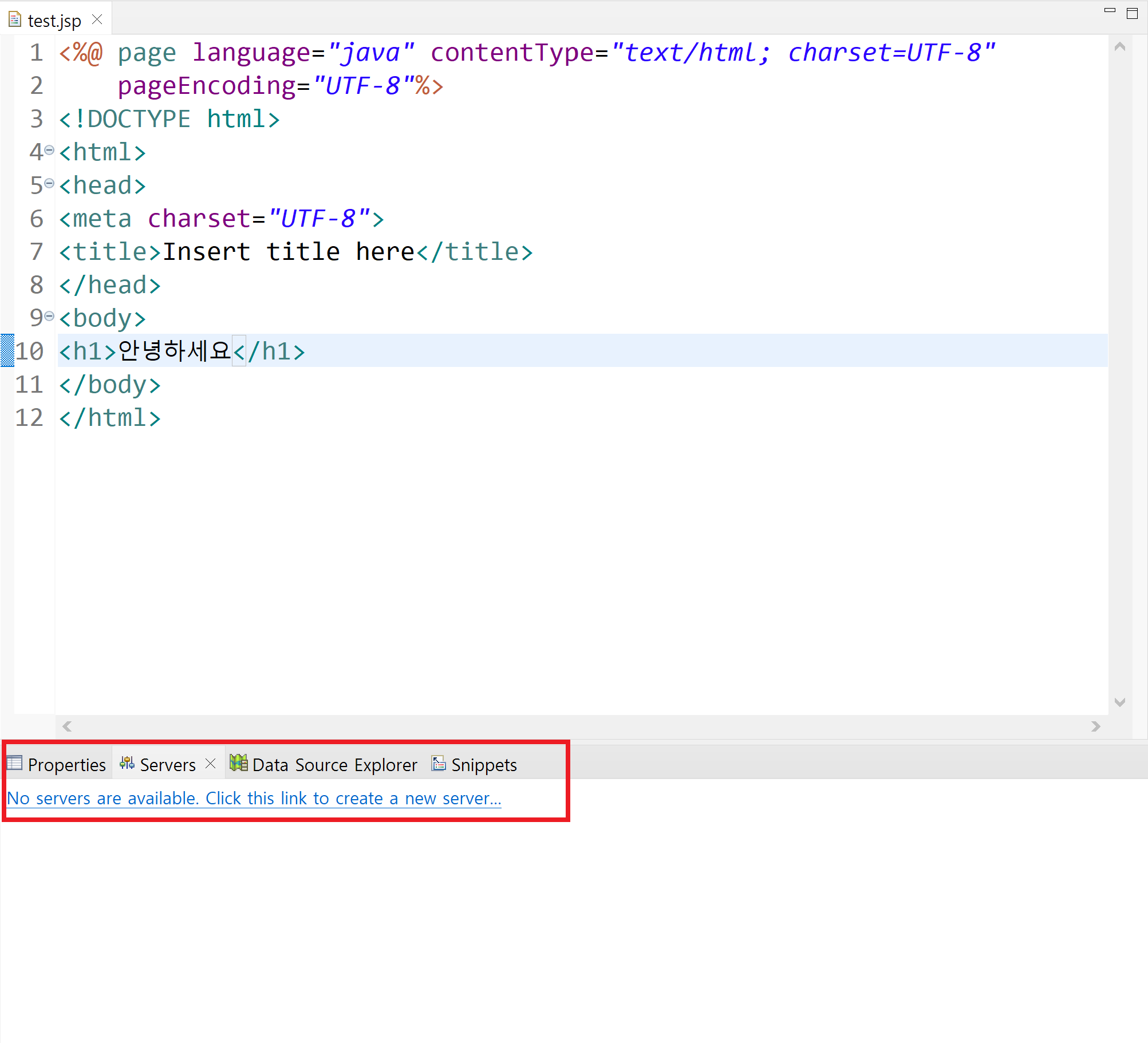Maximize the editor pane
The image size is (1148, 1043).
click(1132, 13)
